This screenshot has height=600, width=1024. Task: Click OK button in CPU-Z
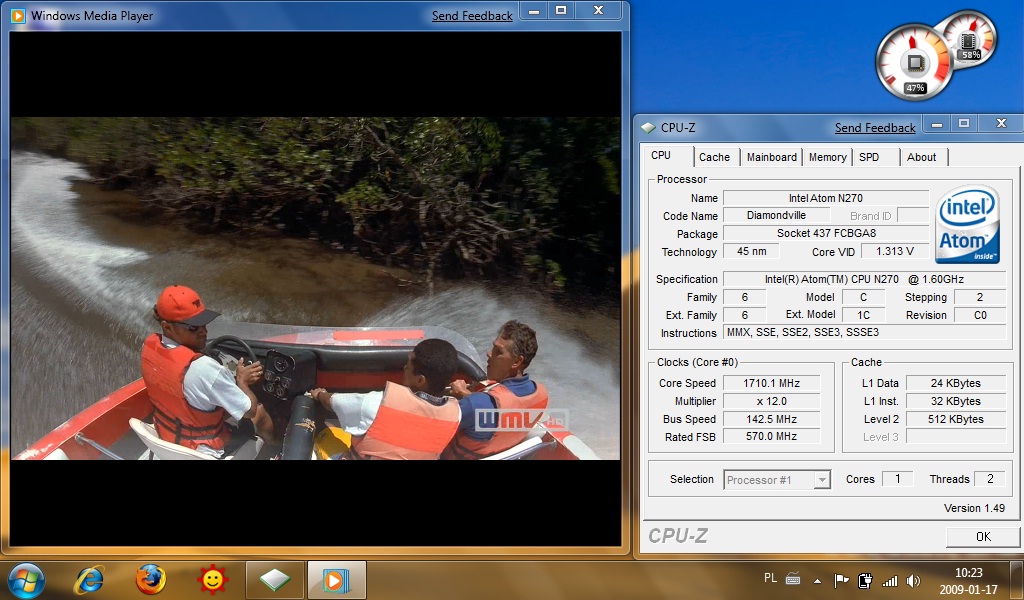(983, 537)
